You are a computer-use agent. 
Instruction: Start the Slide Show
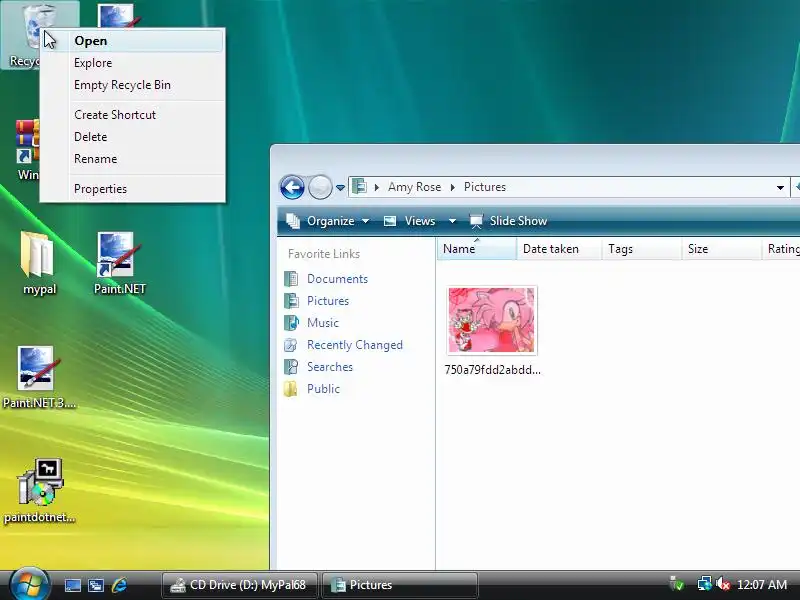508,221
